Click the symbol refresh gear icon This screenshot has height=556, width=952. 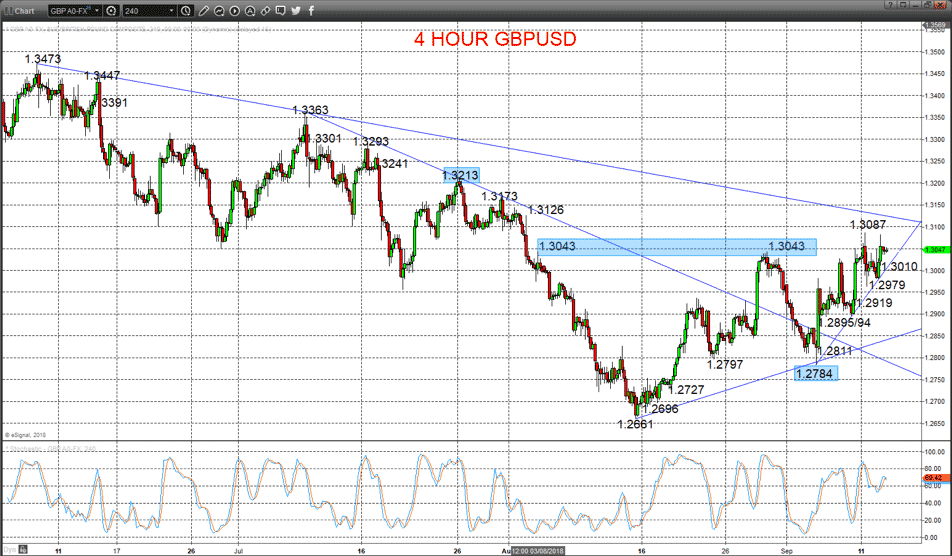coord(111,11)
